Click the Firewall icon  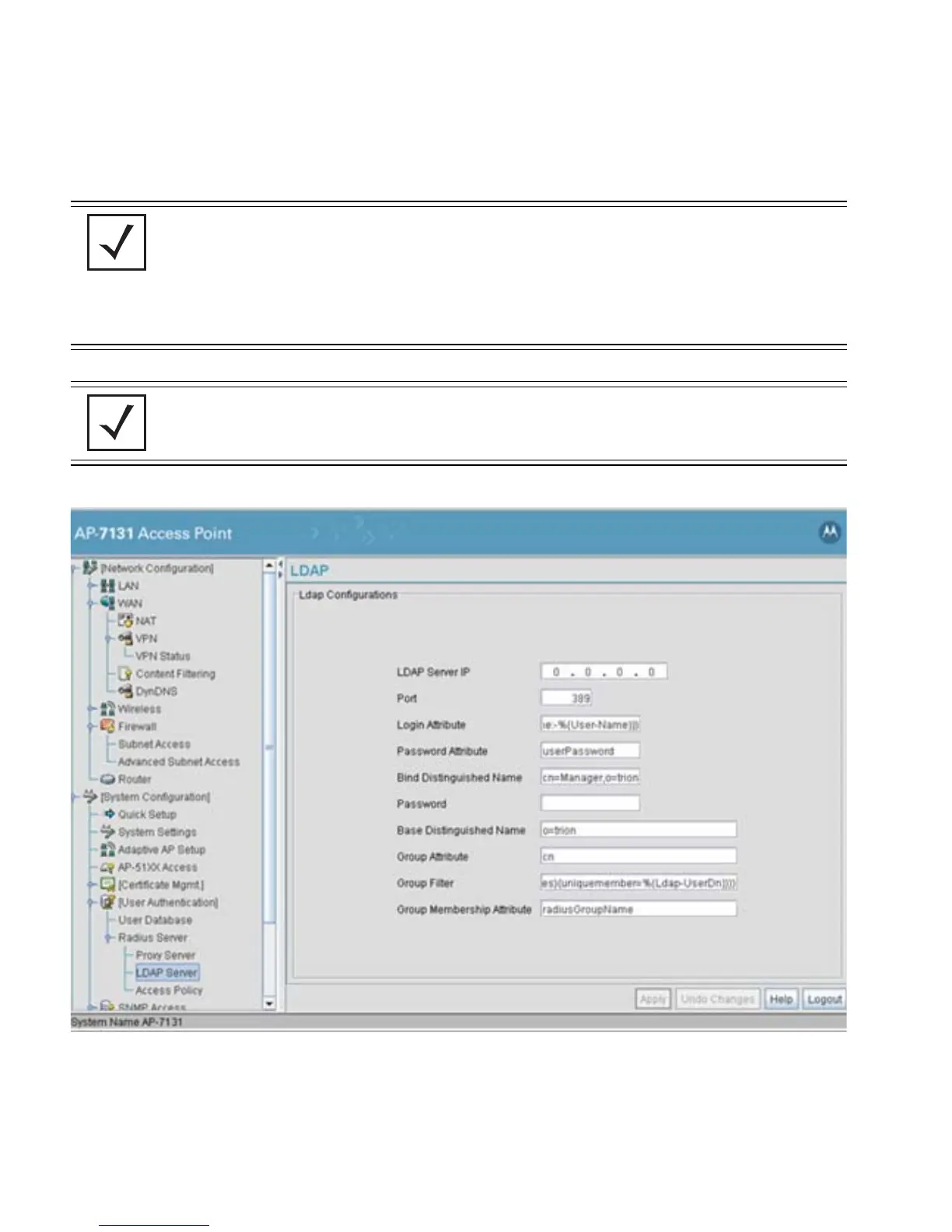click(x=108, y=726)
